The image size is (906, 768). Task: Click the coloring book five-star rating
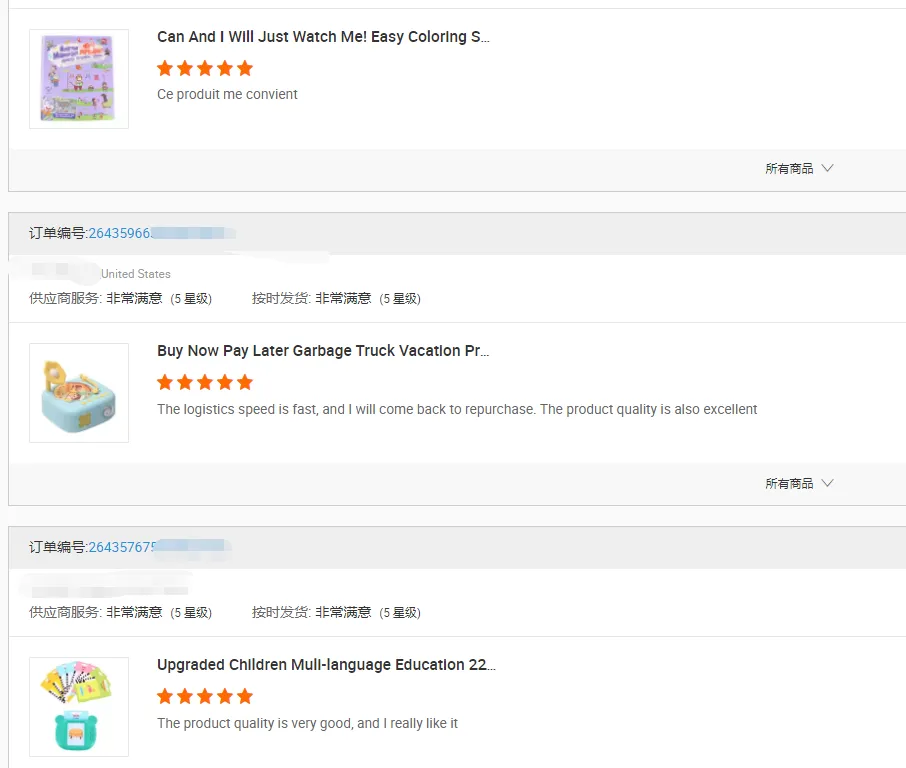(205, 68)
